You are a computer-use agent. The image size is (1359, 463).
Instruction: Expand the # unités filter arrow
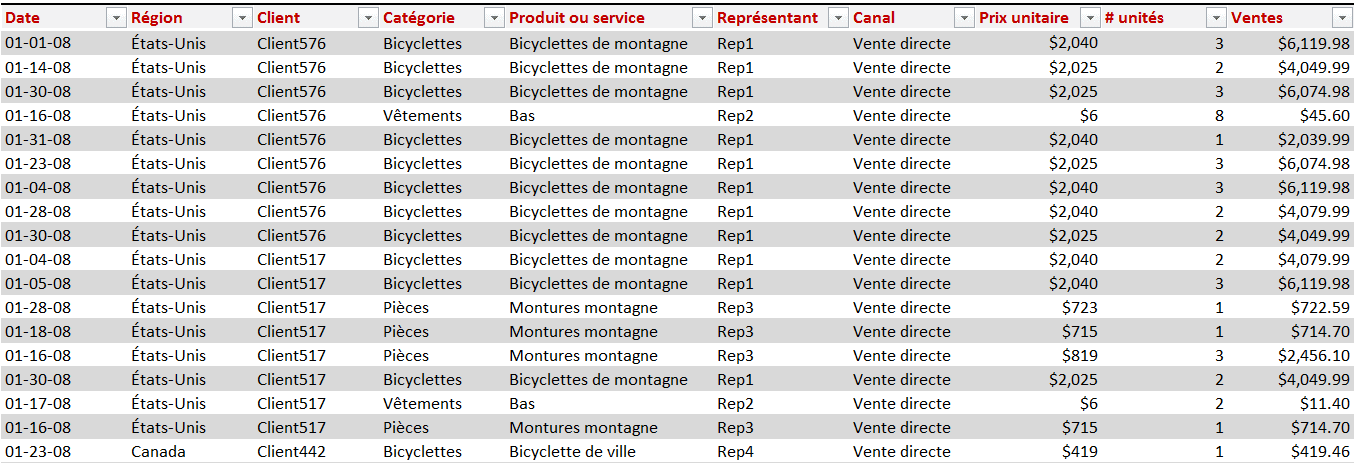pyautogui.click(x=1216, y=18)
